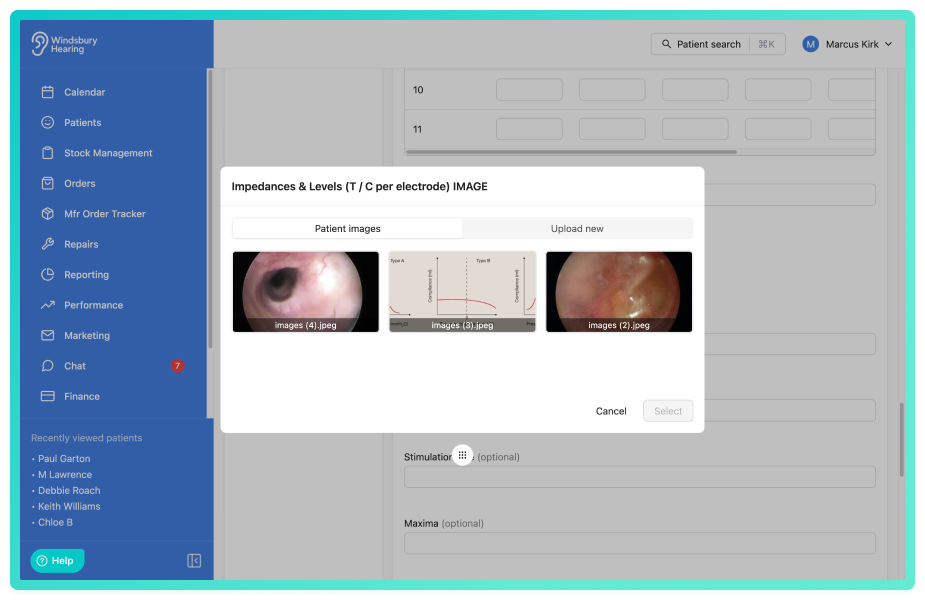
Task: Collapse the sidebar using the panel icon
Action: tap(194, 560)
